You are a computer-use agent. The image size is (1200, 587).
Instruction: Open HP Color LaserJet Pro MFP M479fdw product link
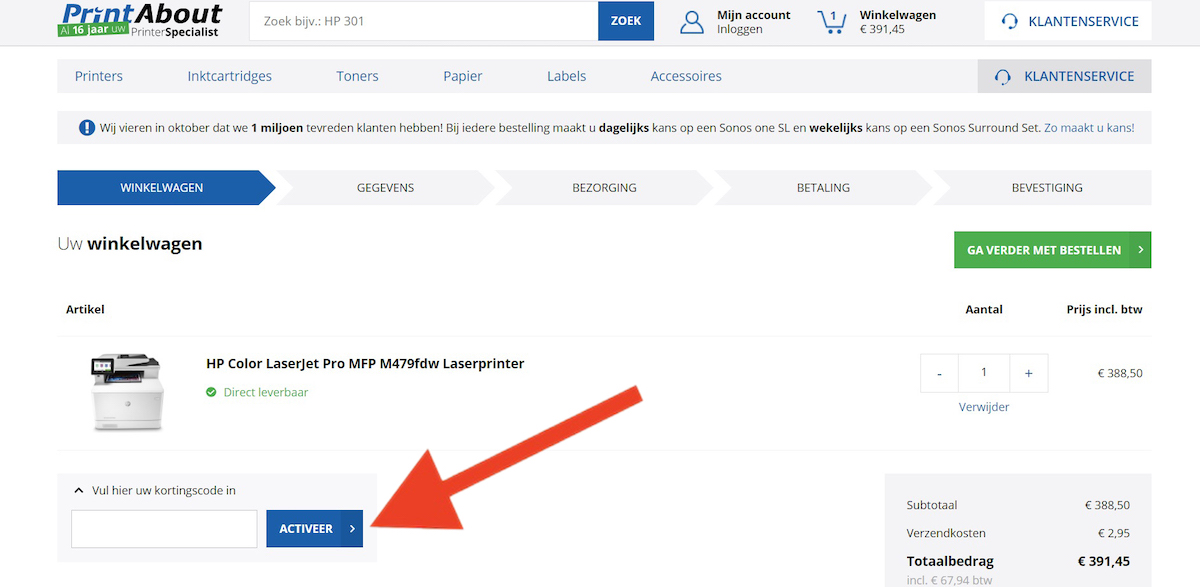pyautogui.click(x=365, y=363)
